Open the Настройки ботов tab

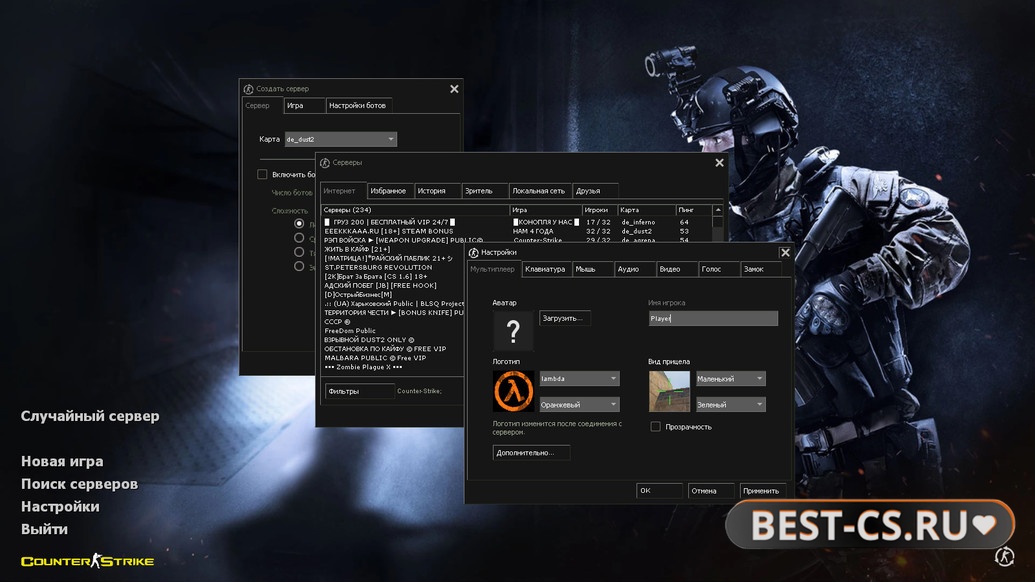(358, 106)
